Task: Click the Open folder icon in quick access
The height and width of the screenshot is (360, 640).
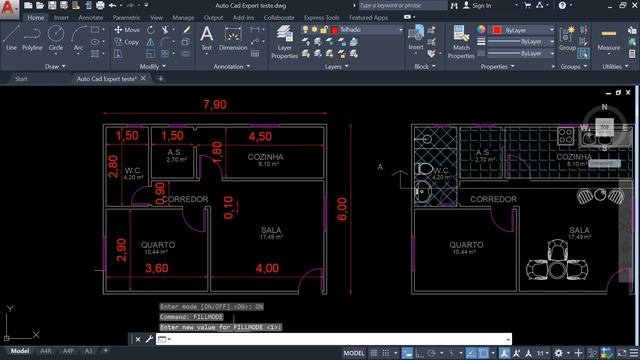Action: [40, 5]
